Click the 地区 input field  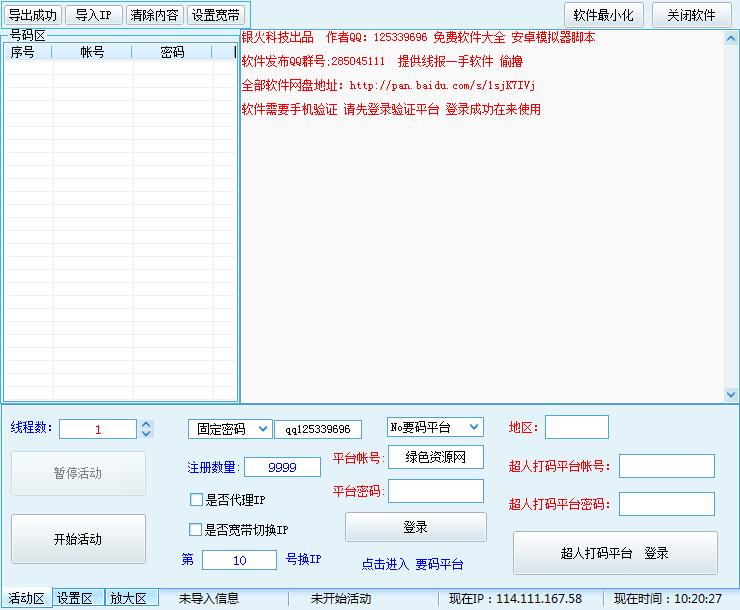click(577, 427)
